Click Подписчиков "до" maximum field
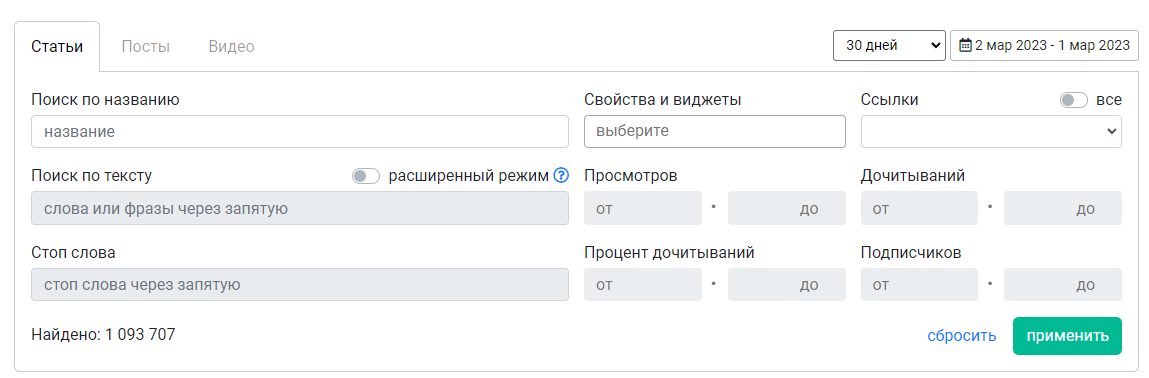The width and height of the screenshot is (1149, 378). click(x=1063, y=284)
